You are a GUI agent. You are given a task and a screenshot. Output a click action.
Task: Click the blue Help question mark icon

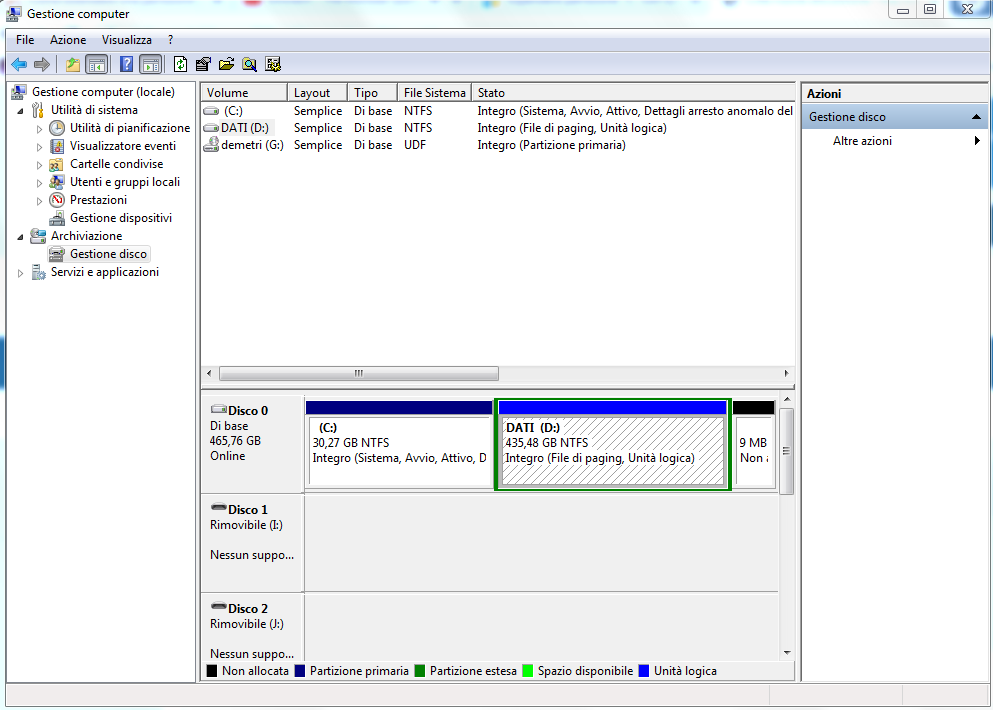(127, 65)
